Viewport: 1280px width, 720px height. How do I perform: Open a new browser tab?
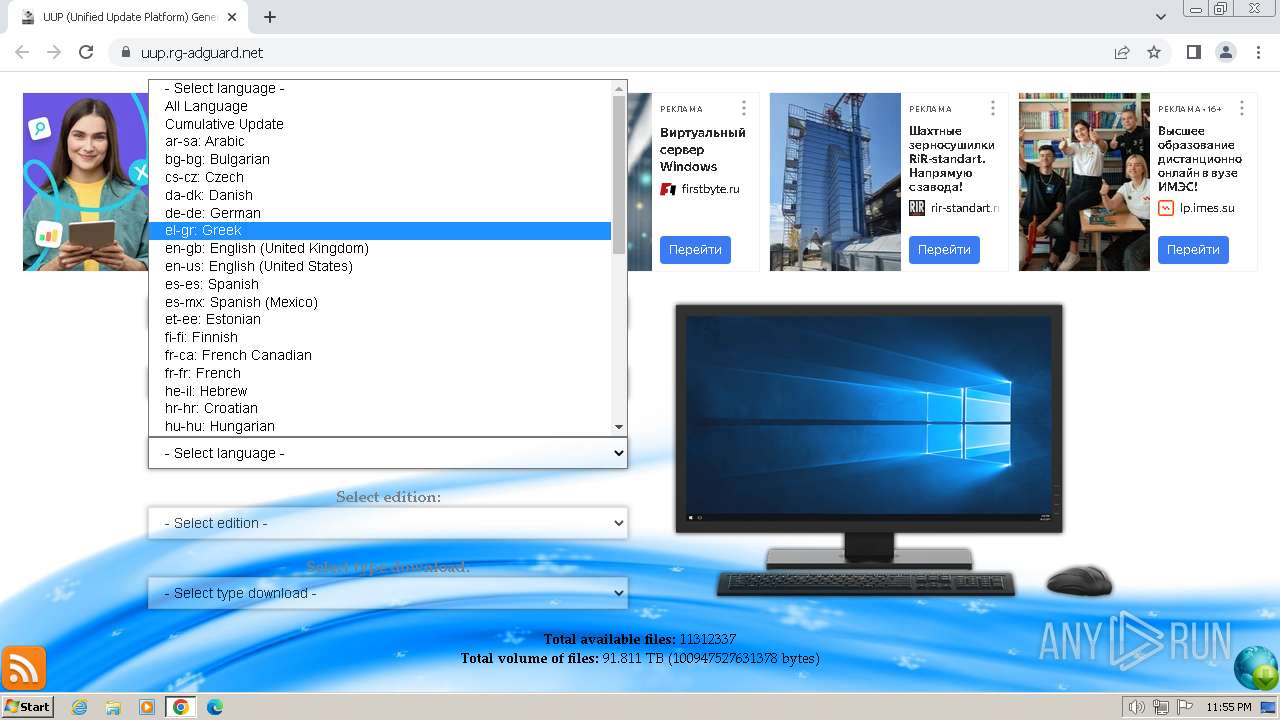point(270,17)
